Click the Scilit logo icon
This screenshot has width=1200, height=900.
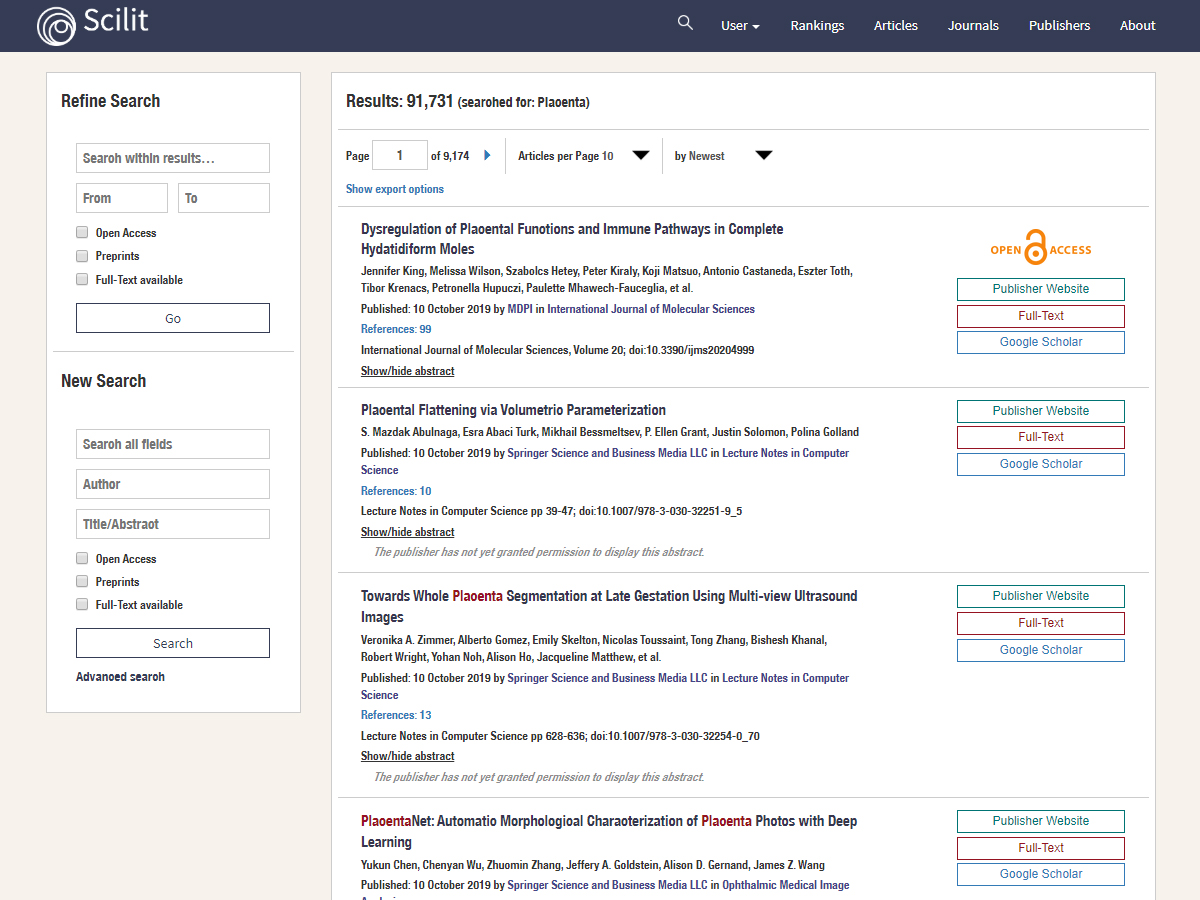[x=56, y=26]
